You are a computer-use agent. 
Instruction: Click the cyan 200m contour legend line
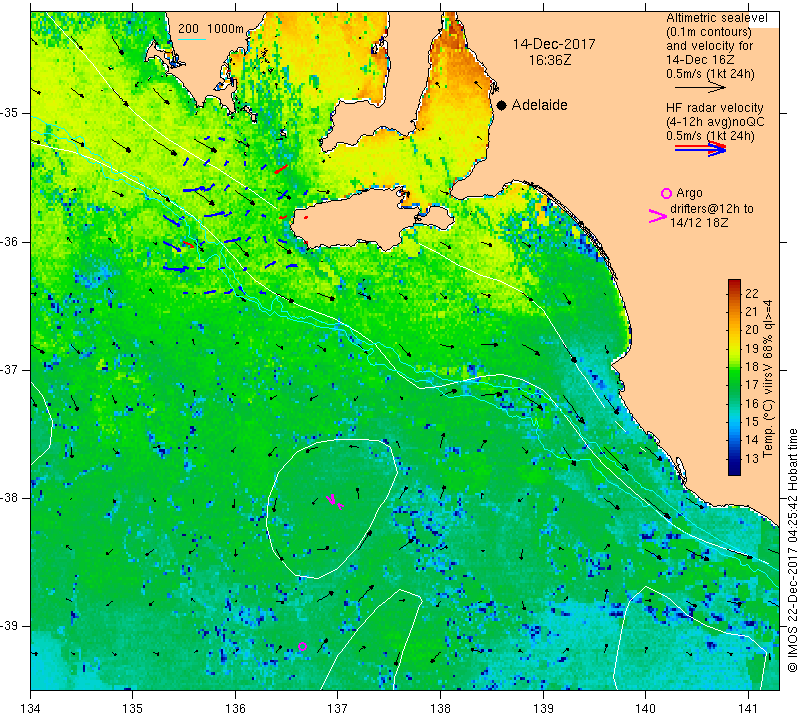pos(192,39)
